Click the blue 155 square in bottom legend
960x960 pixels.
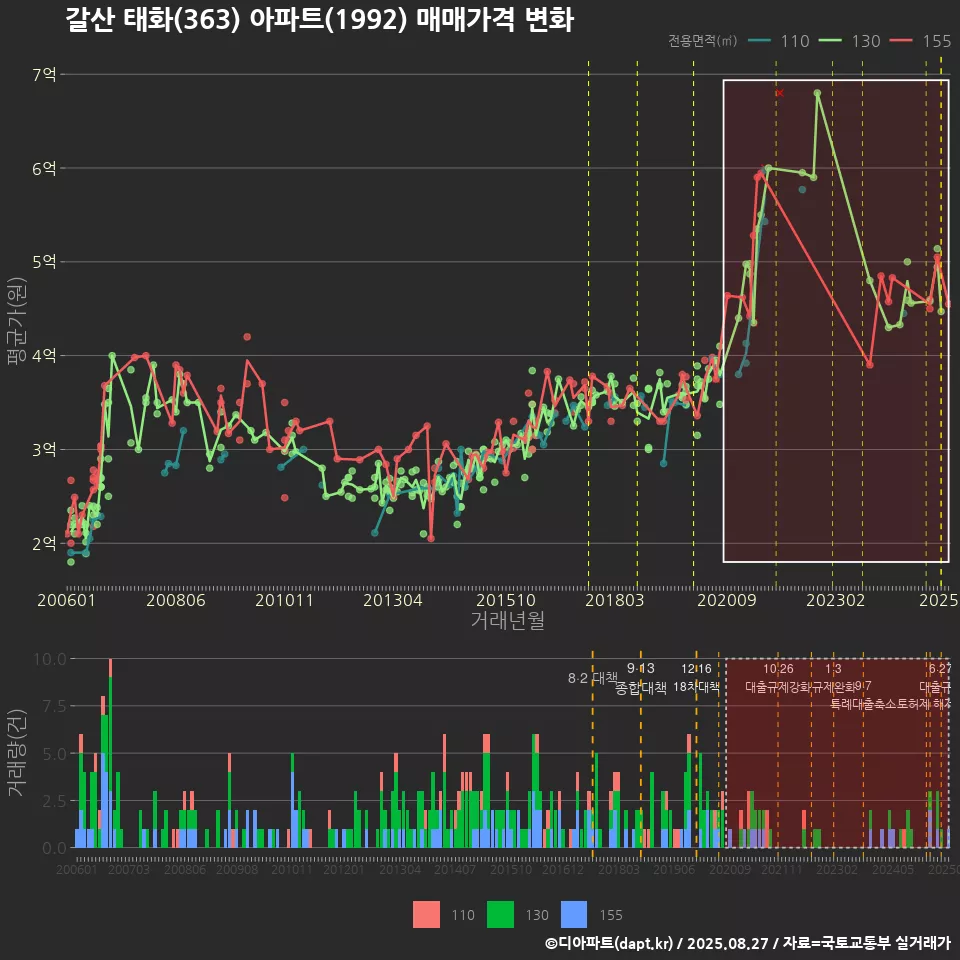tap(574, 914)
